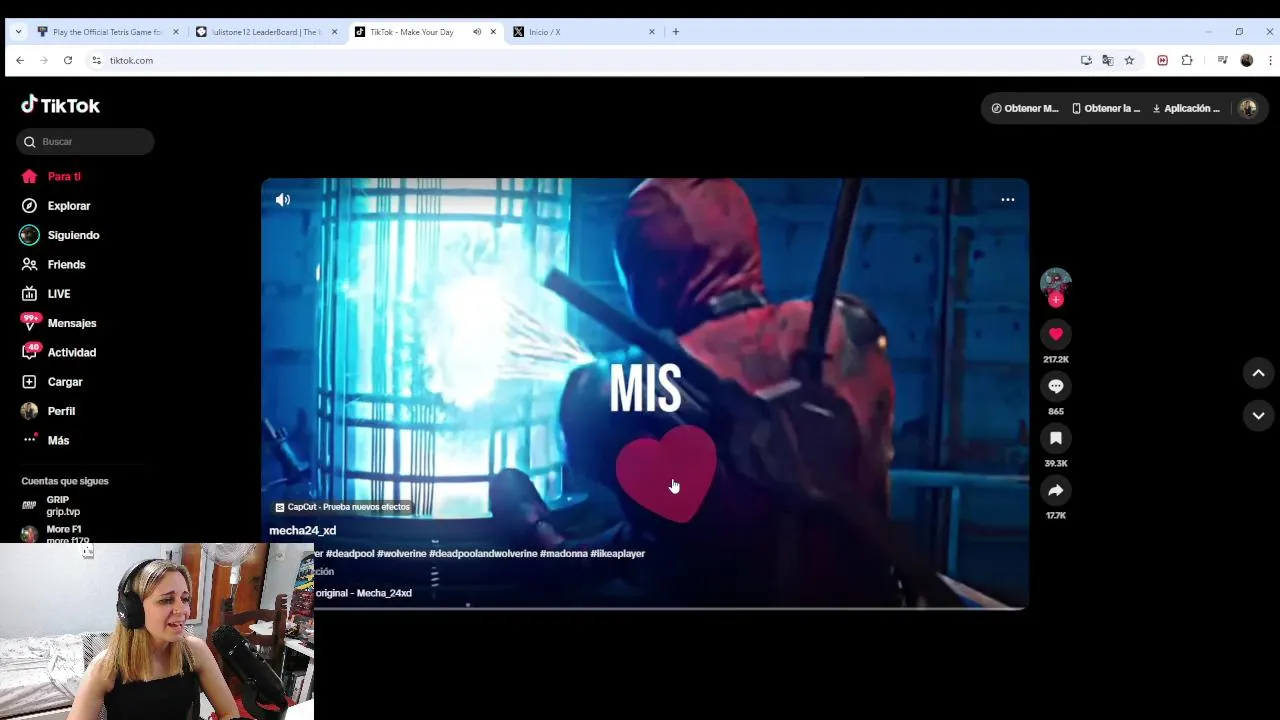
Task: Open the tab search dropdown
Action: click(18, 32)
